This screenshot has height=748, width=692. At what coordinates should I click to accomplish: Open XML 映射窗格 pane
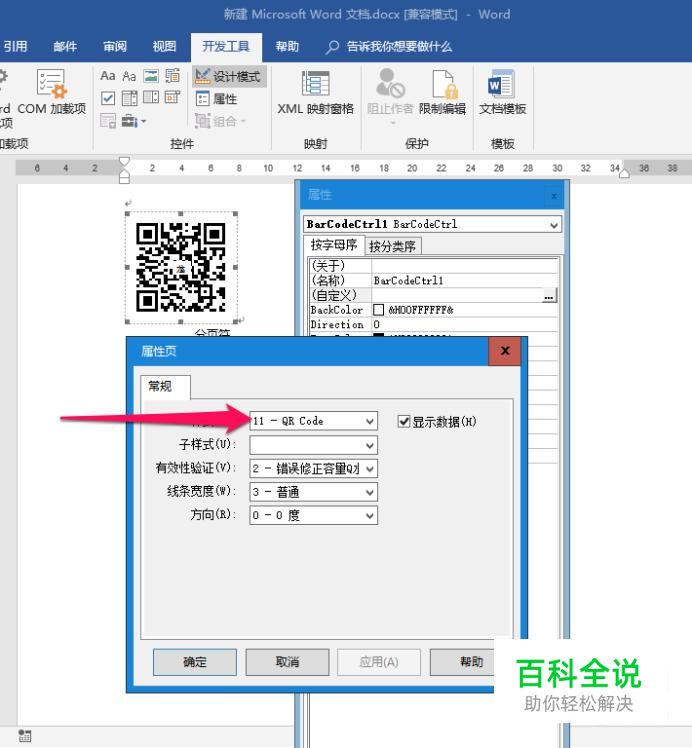[x=315, y=92]
